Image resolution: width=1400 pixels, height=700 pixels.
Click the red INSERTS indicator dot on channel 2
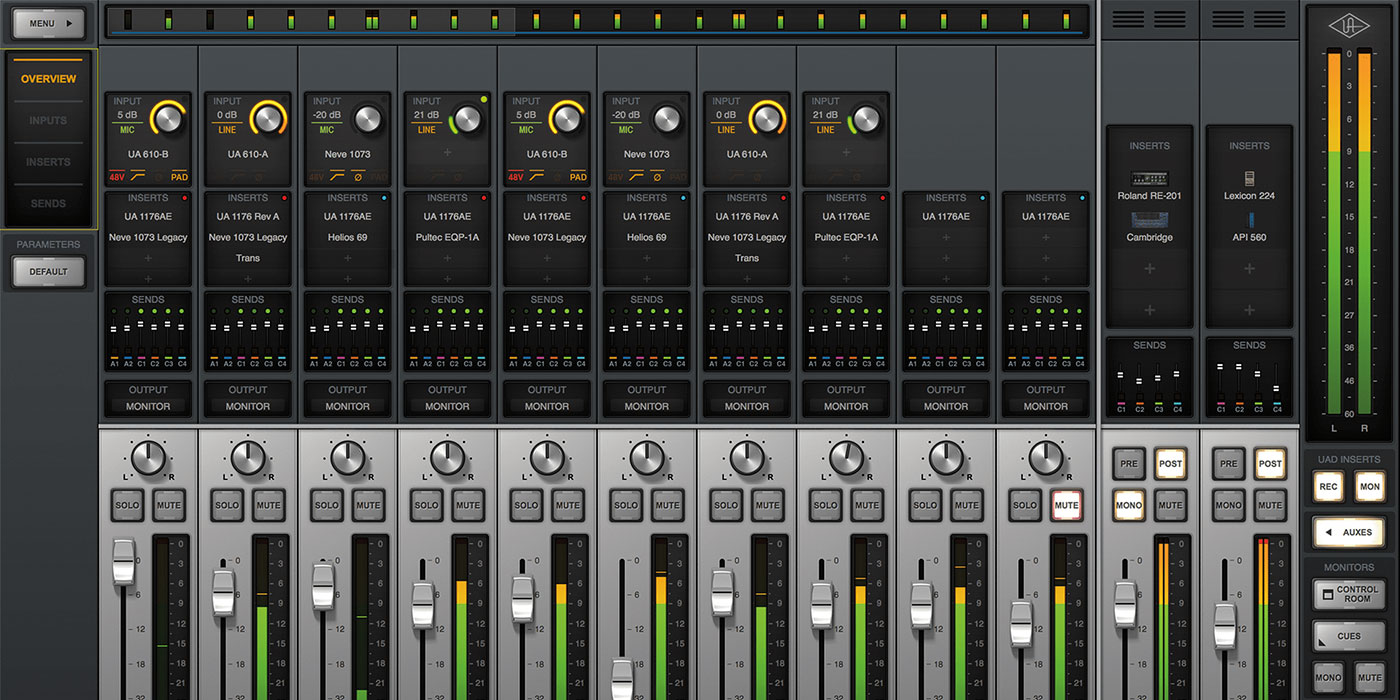tap(283, 198)
